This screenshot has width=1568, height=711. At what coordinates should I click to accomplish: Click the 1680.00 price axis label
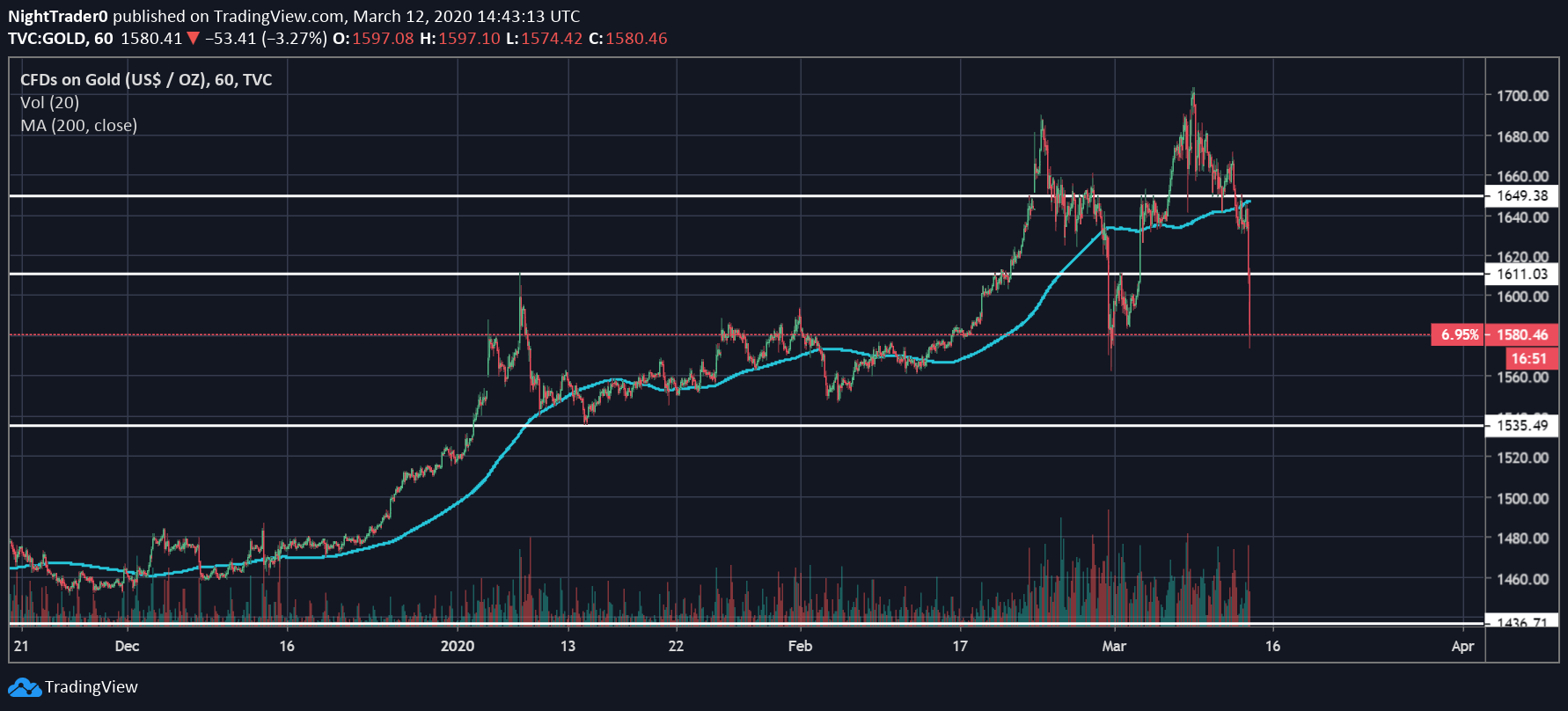coord(1523,136)
